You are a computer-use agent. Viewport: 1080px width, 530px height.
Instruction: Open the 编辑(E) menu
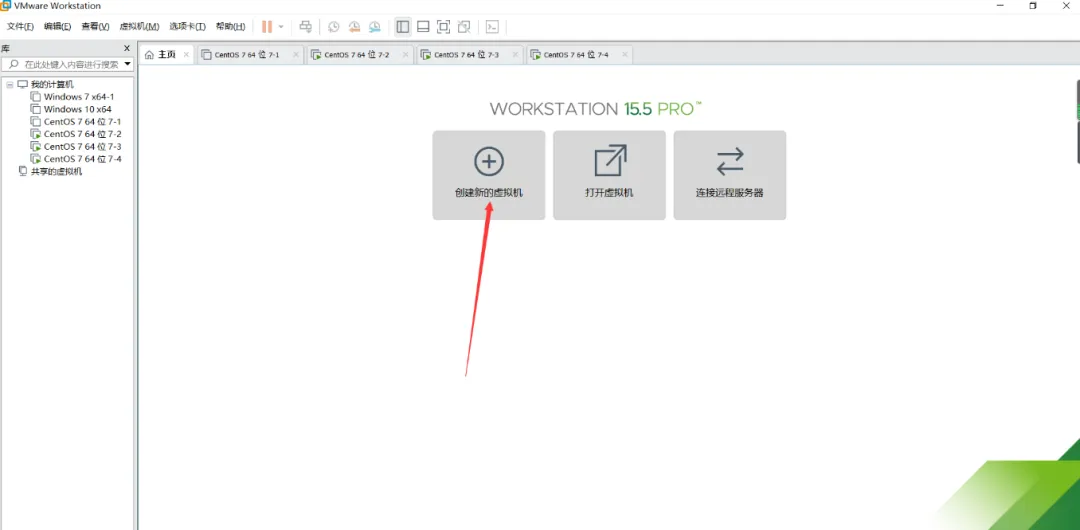(x=57, y=27)
